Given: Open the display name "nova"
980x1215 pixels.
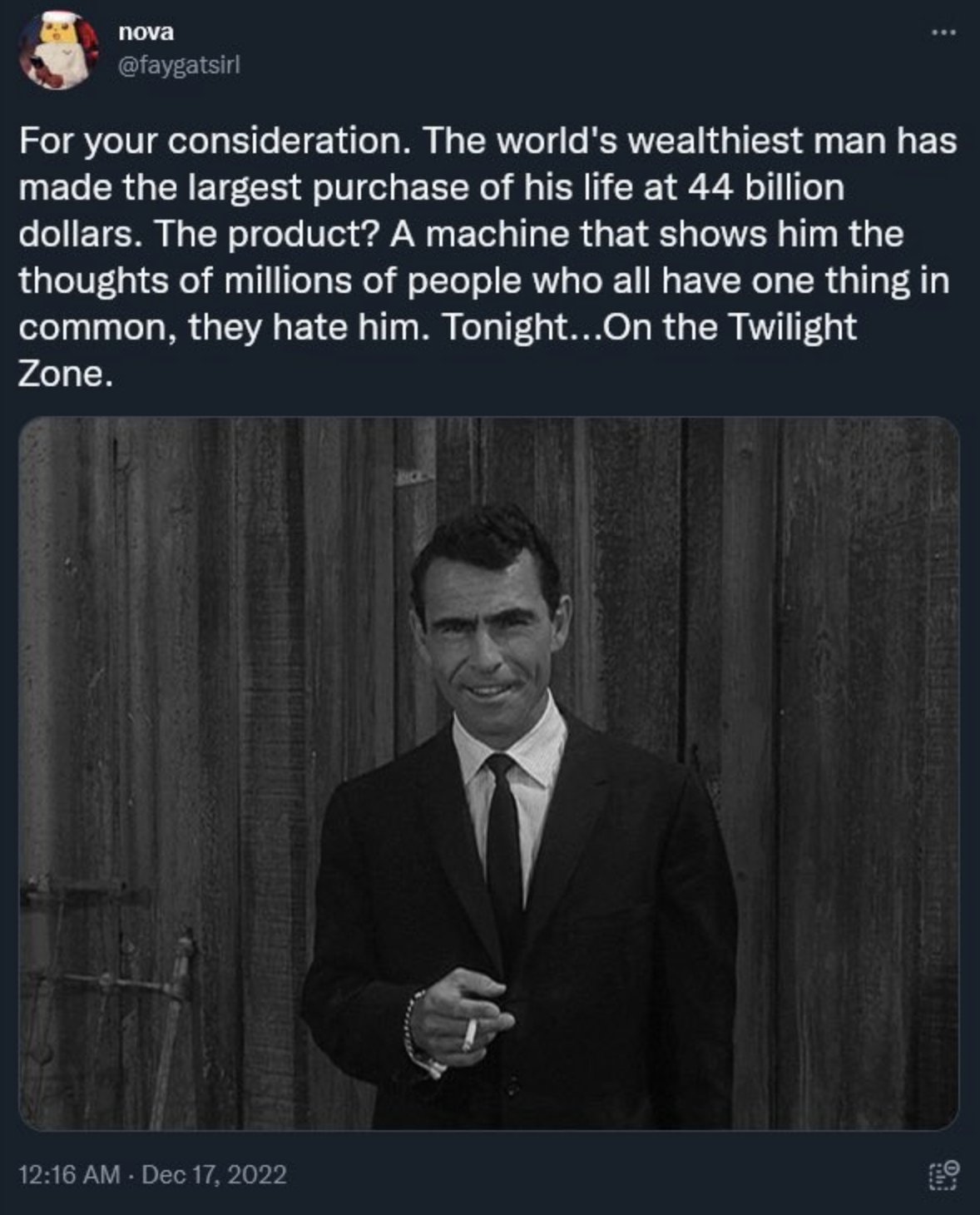Looking at the screenshot, I should tap(146, 32).
